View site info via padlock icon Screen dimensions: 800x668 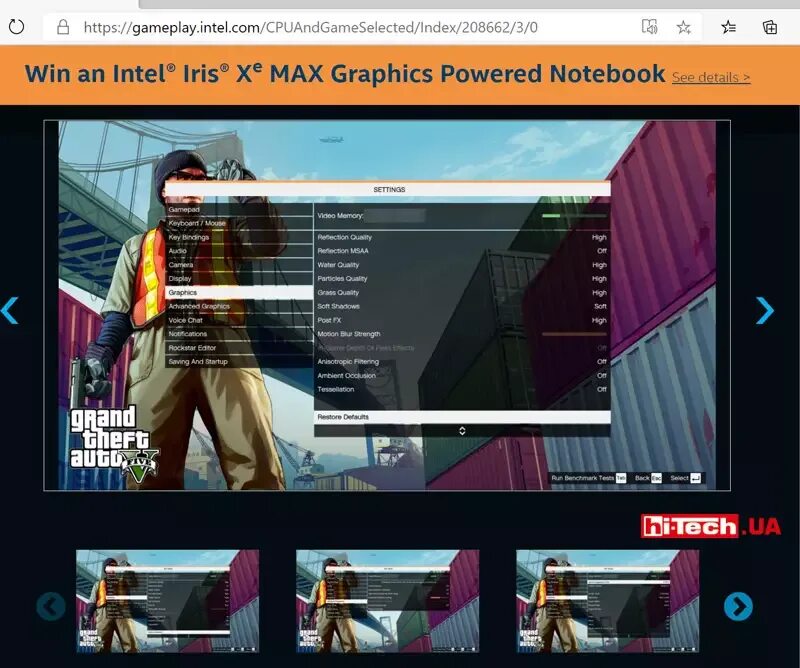pyautogui.click(x=63, y=27)
